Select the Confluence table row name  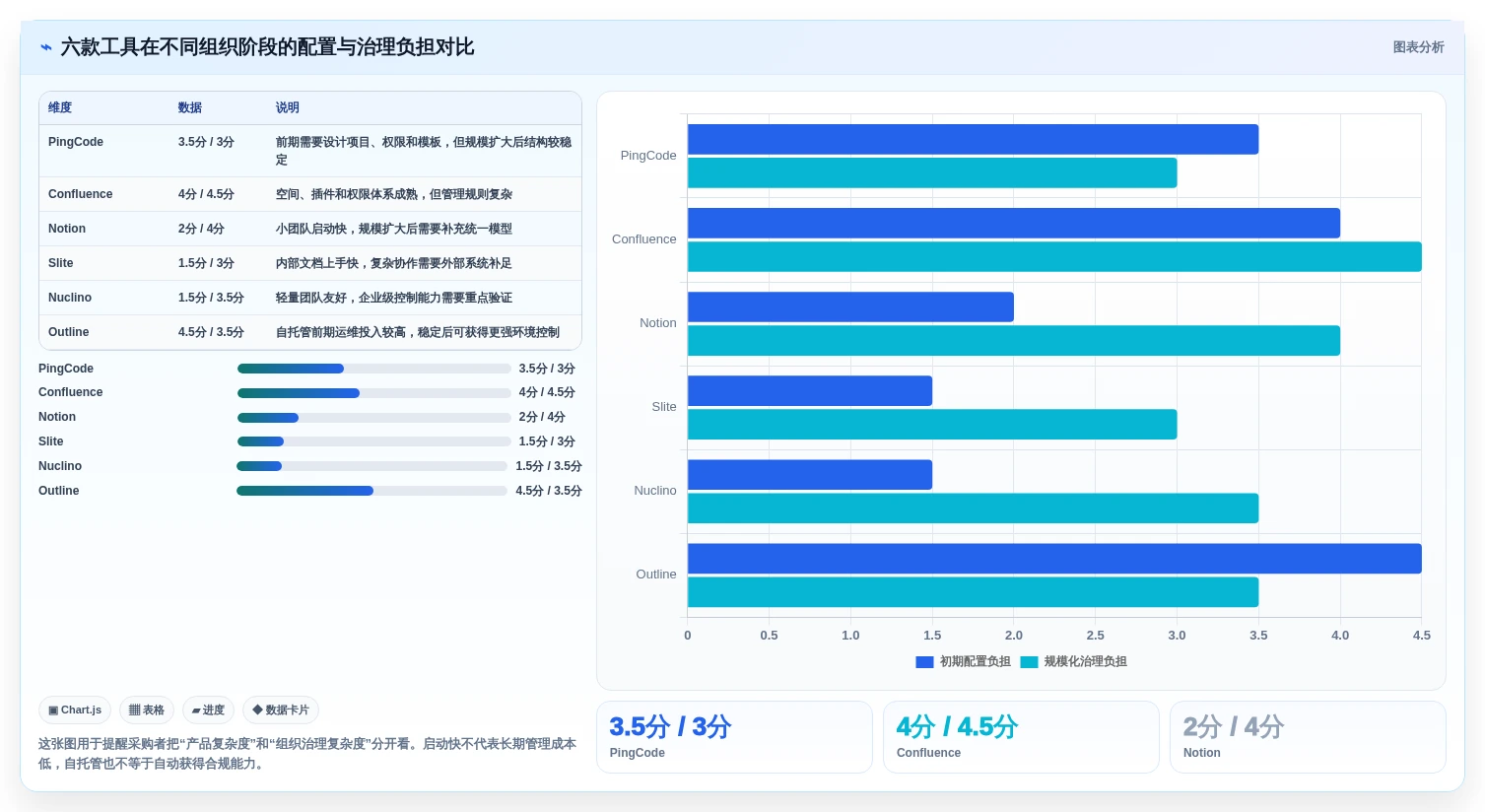click(81, 194)
